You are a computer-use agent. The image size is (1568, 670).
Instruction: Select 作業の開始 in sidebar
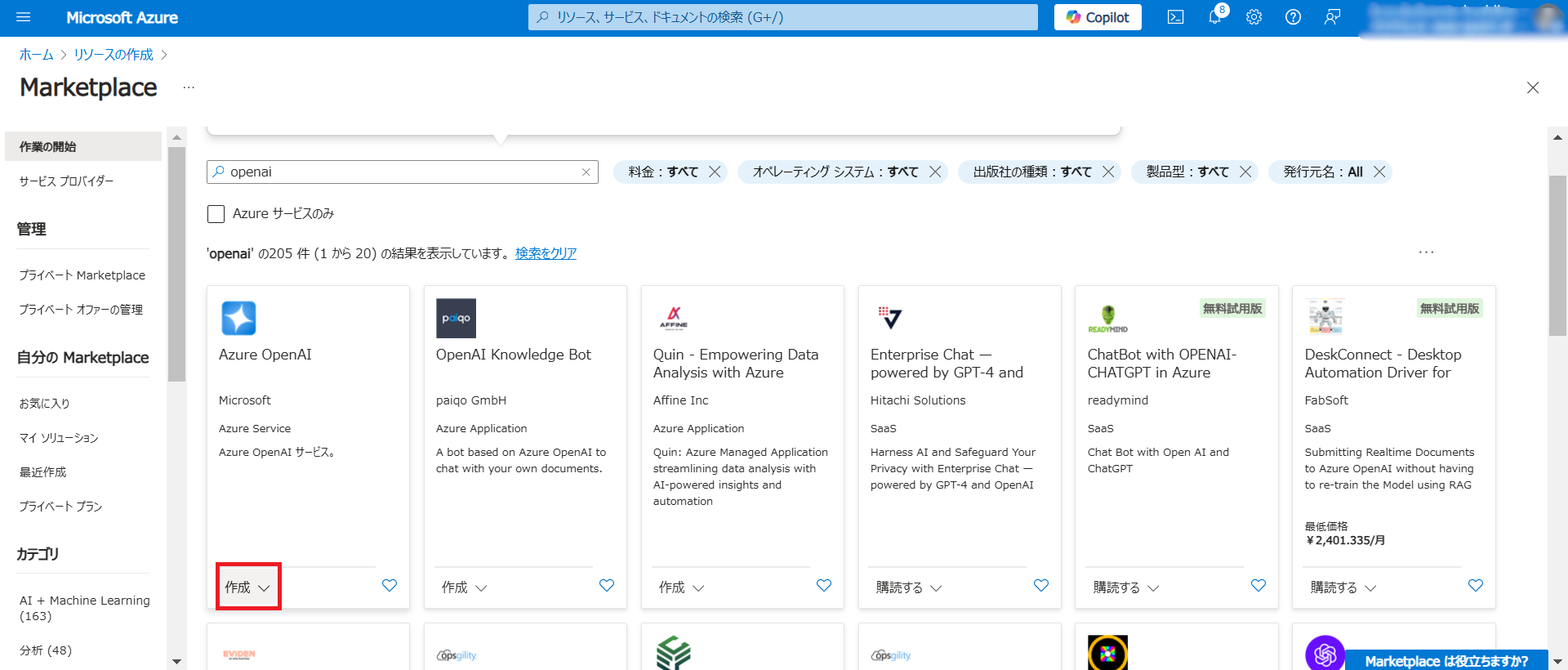(83, 146)
